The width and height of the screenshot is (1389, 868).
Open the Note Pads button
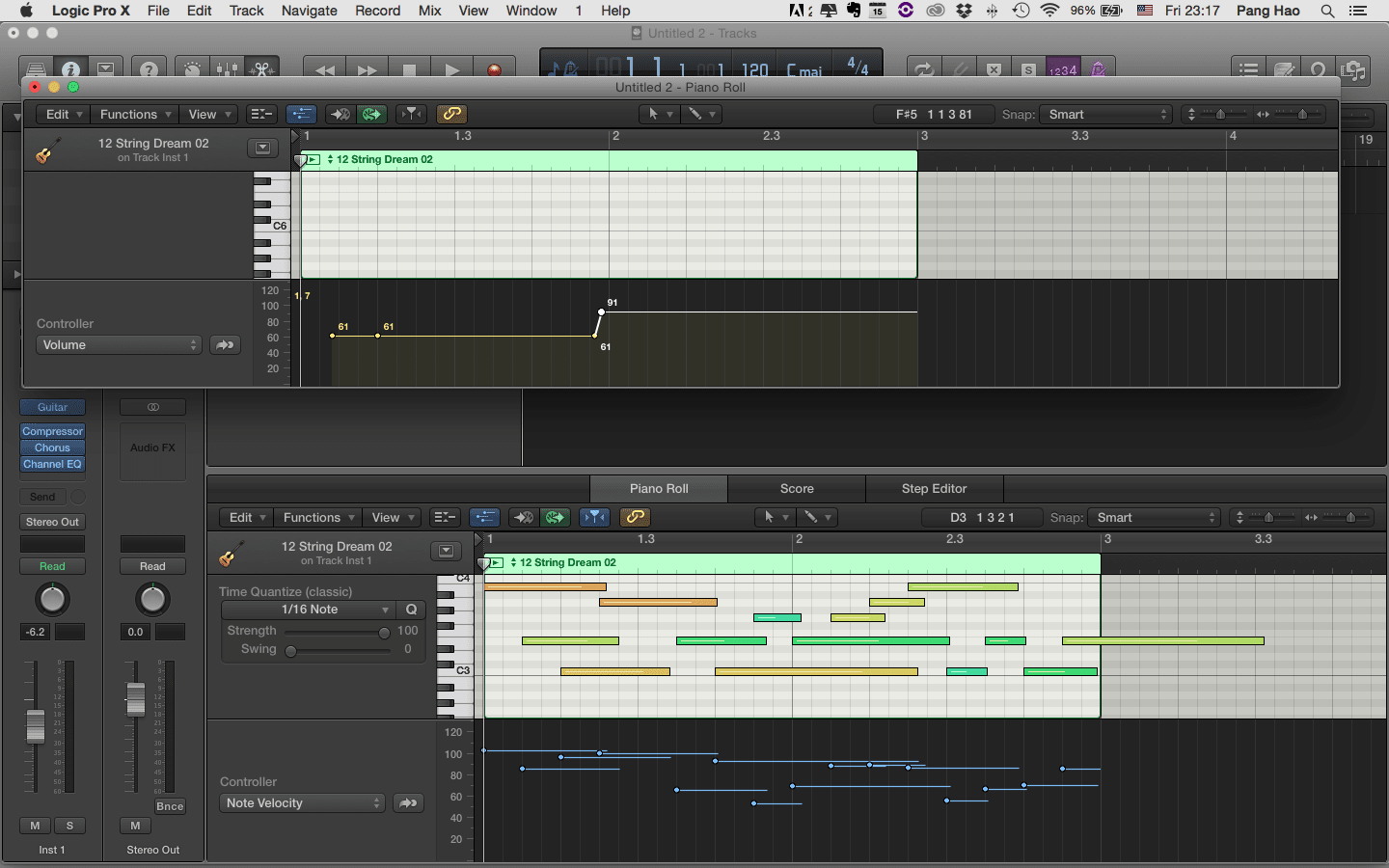[1284, 69]
